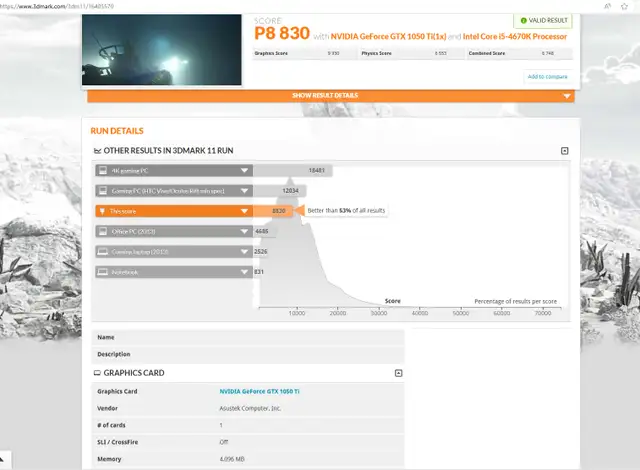Click the laptop icon on Notebook row
Image resolution: width=640 pixels, height=470 pixels.
tap(103, 272)
